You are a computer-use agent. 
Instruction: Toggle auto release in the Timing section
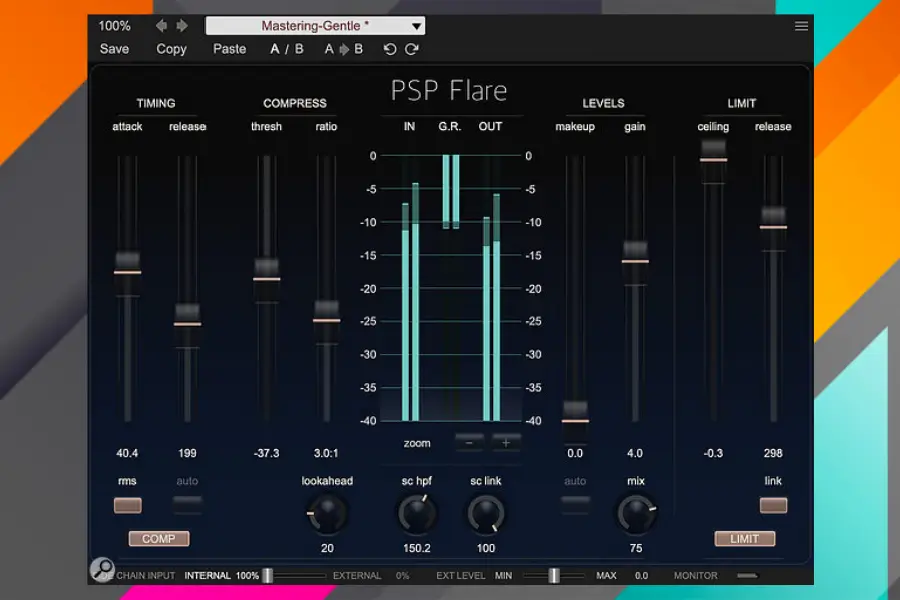[x=187, y=505]
